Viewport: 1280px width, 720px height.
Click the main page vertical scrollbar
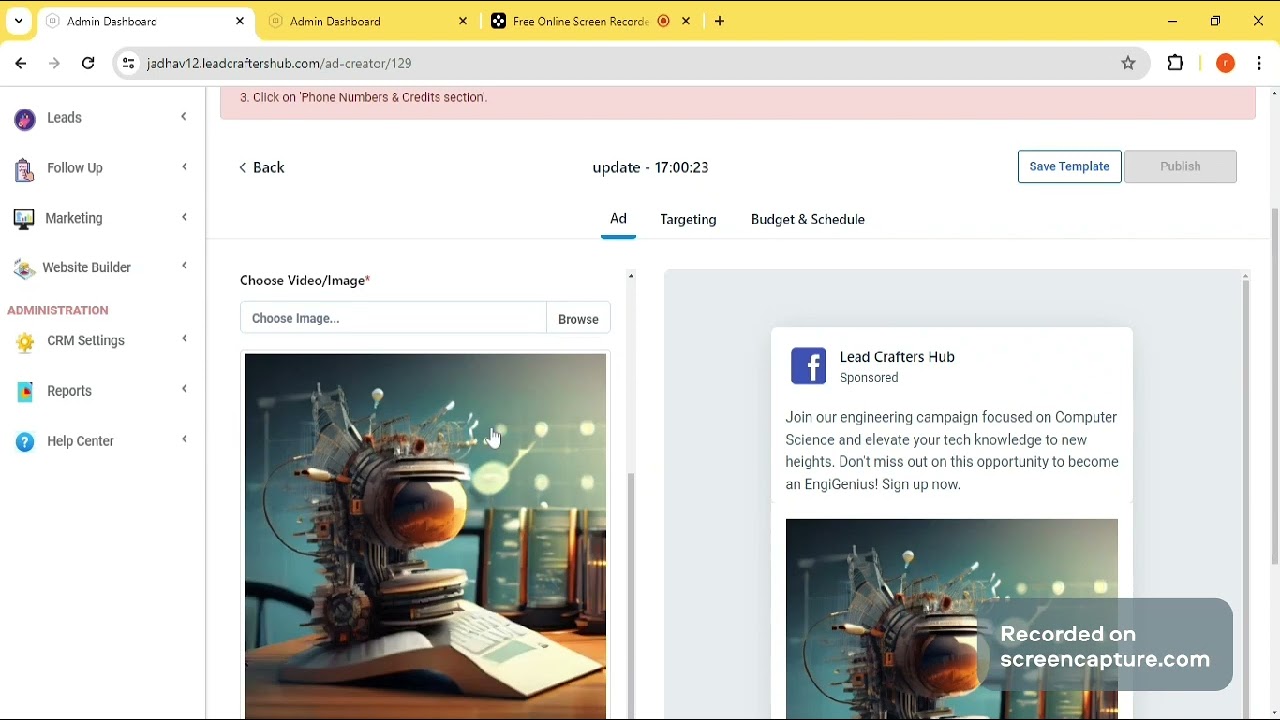[x=1274, y=385]
